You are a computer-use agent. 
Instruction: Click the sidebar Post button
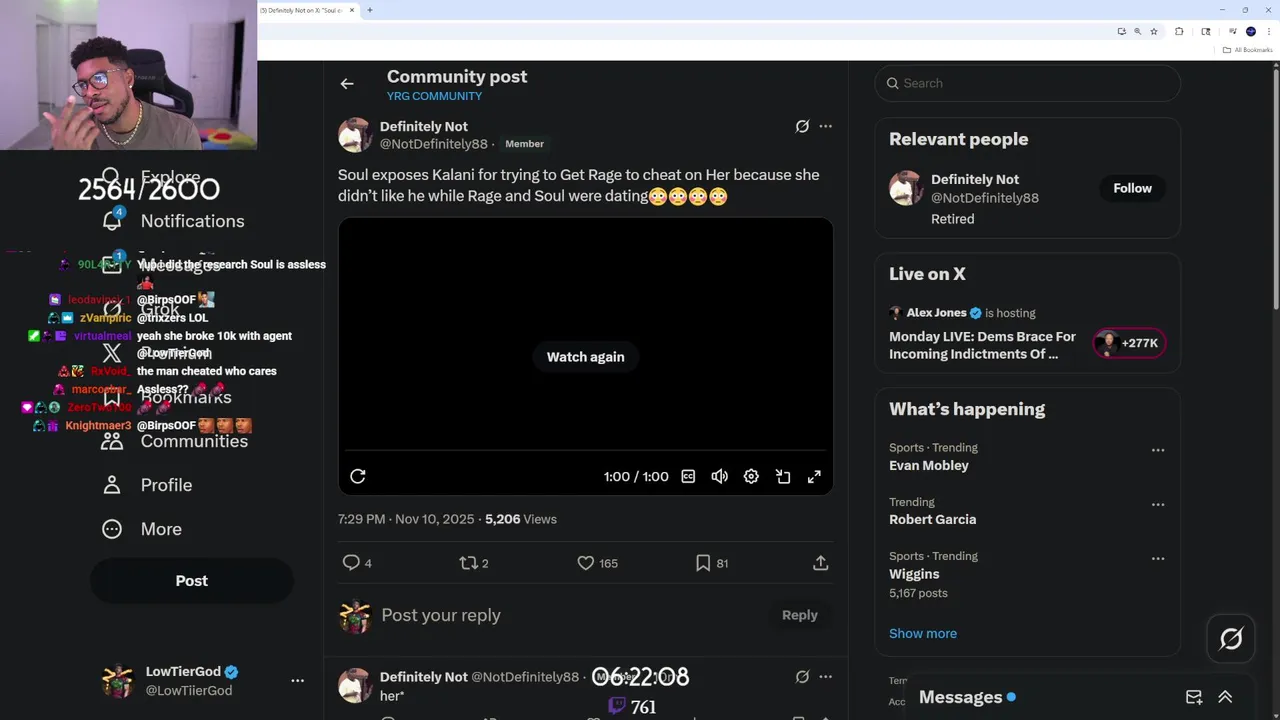click(x=192, y=581)
